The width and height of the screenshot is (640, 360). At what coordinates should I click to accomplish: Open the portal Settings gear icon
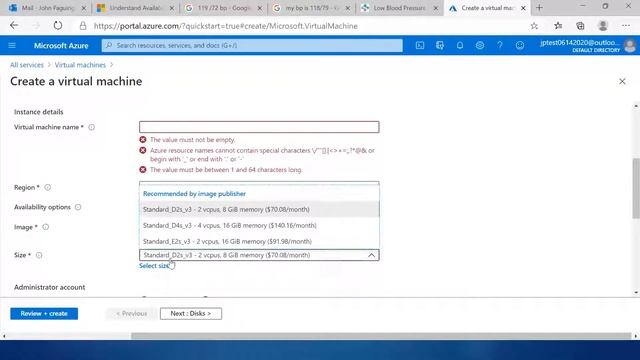(x=480, y=45)
